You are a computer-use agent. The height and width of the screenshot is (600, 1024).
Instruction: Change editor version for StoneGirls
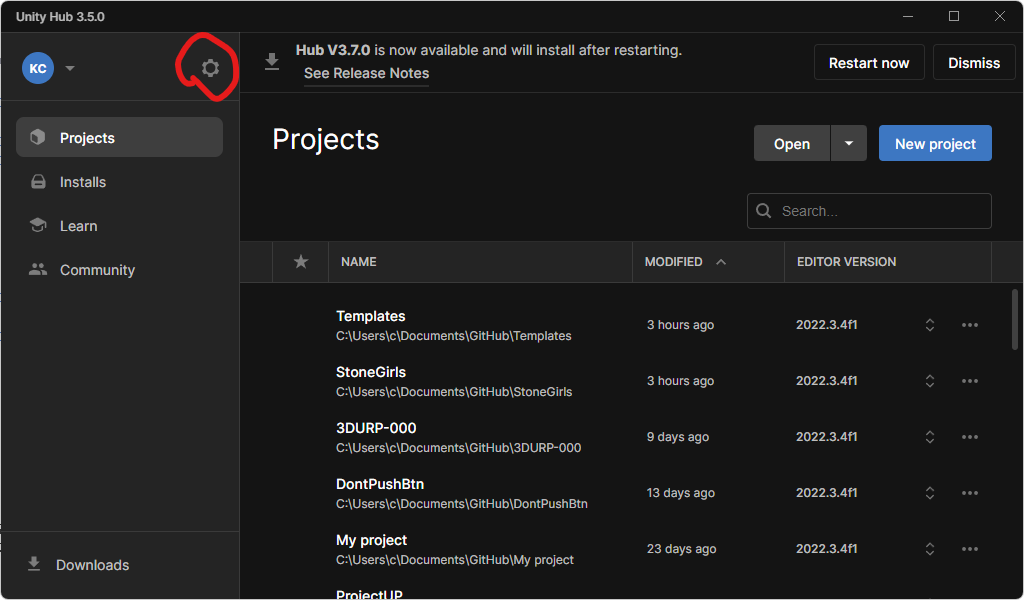click(929, 381)
